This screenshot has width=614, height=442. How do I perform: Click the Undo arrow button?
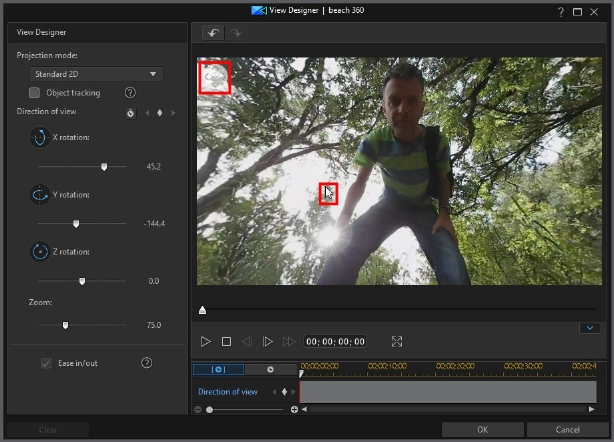point(213,33)
